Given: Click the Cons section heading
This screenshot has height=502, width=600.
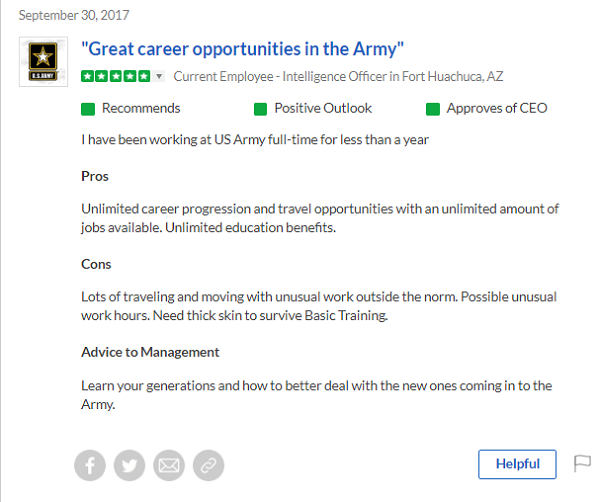Looking at the screenshot, I should coord(96,264).
